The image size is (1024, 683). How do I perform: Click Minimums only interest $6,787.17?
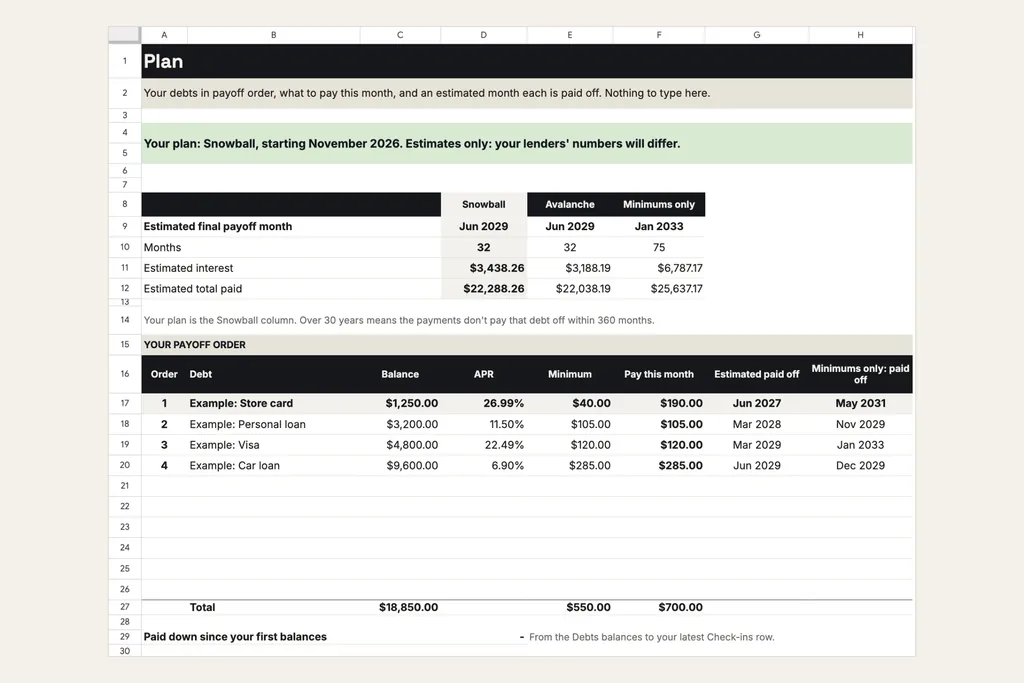pos(680,268)
